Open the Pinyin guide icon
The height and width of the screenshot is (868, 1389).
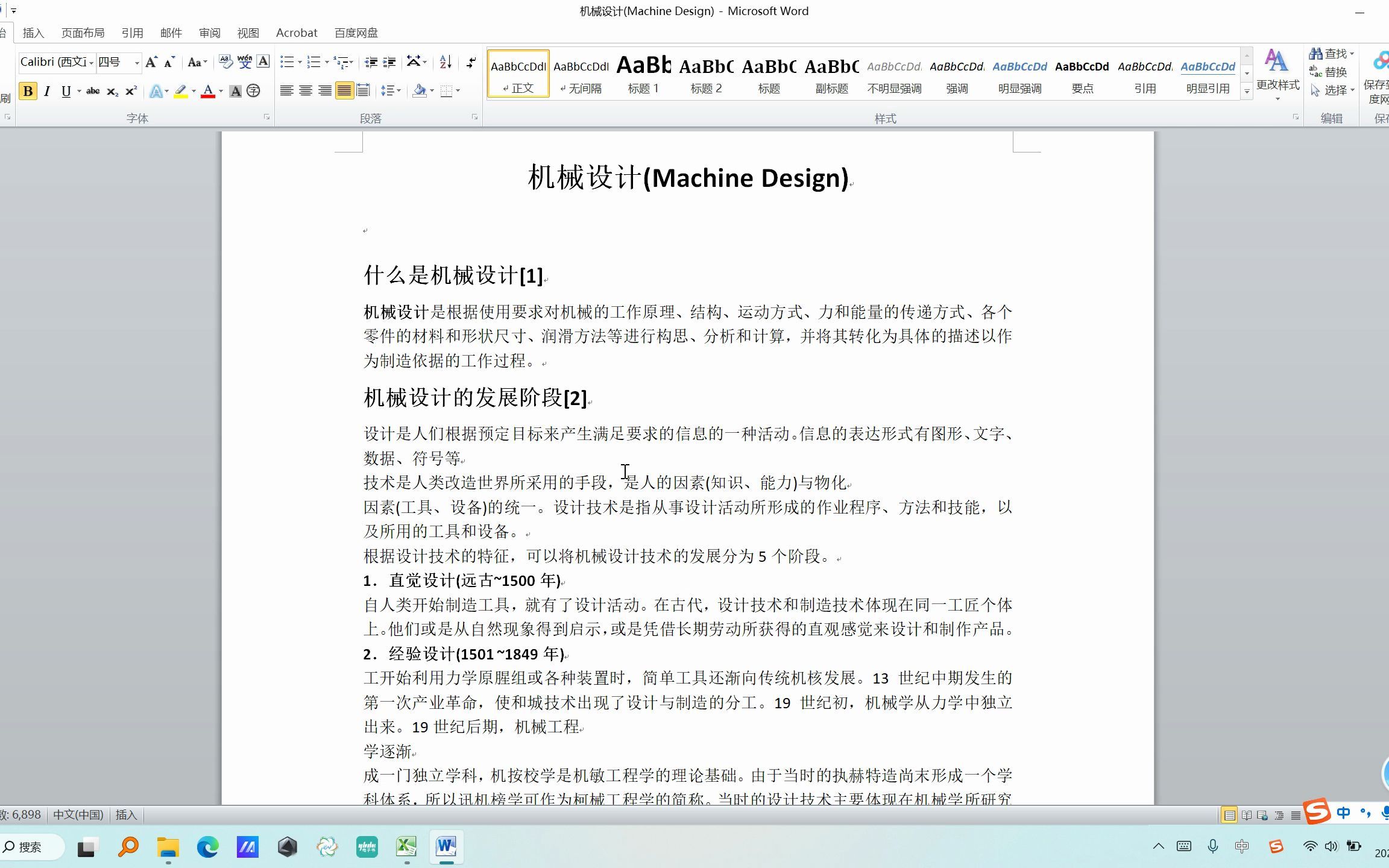coord(244,61)
